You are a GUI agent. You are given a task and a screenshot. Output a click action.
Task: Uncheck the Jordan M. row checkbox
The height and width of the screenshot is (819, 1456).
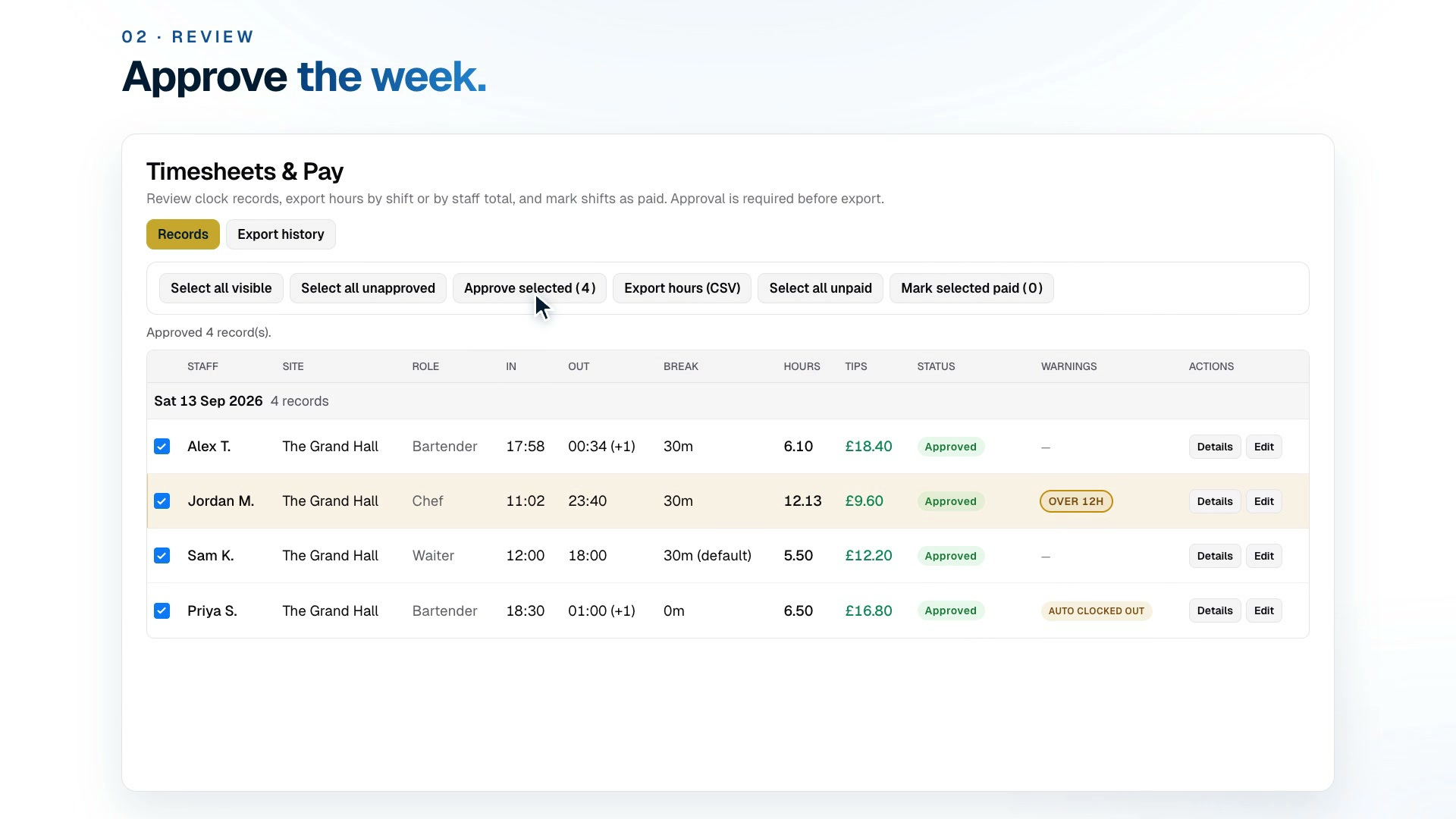point(162,501)
